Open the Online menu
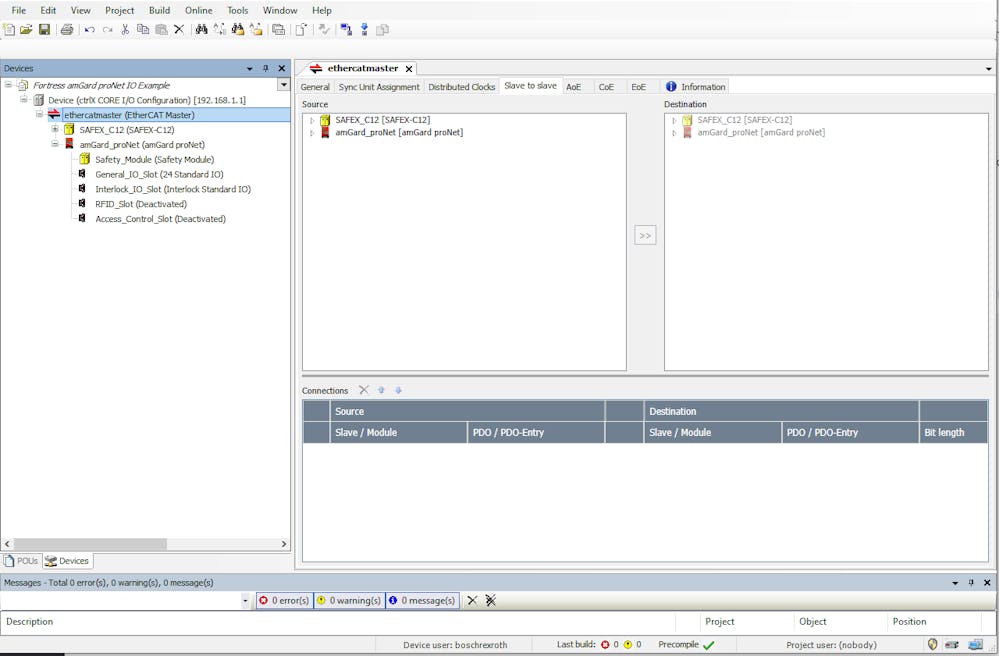Image resolution: width=999 pixels, height=656 pixels. click(x=199, y=10)
